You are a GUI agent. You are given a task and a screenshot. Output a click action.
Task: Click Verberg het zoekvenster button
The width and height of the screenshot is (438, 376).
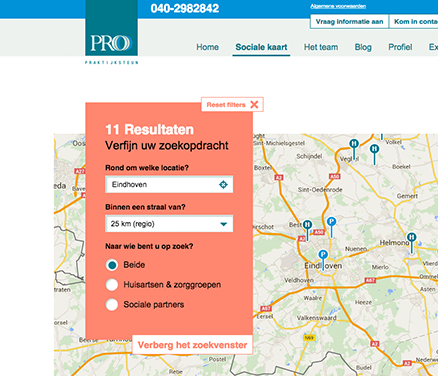point(192,345)
